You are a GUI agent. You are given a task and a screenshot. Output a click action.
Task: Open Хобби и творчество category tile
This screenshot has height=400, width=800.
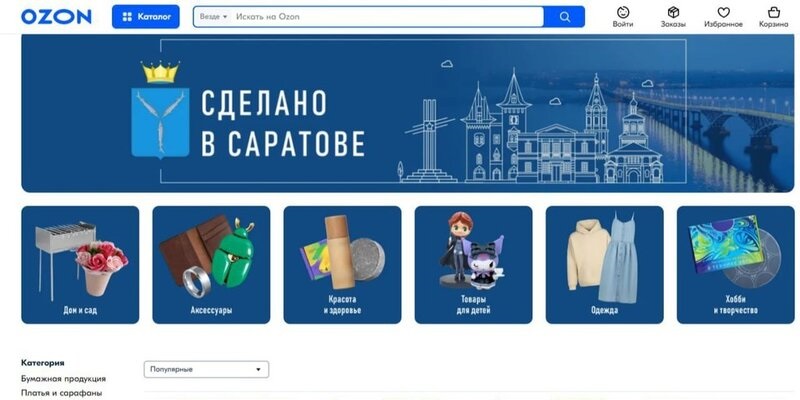736,265
